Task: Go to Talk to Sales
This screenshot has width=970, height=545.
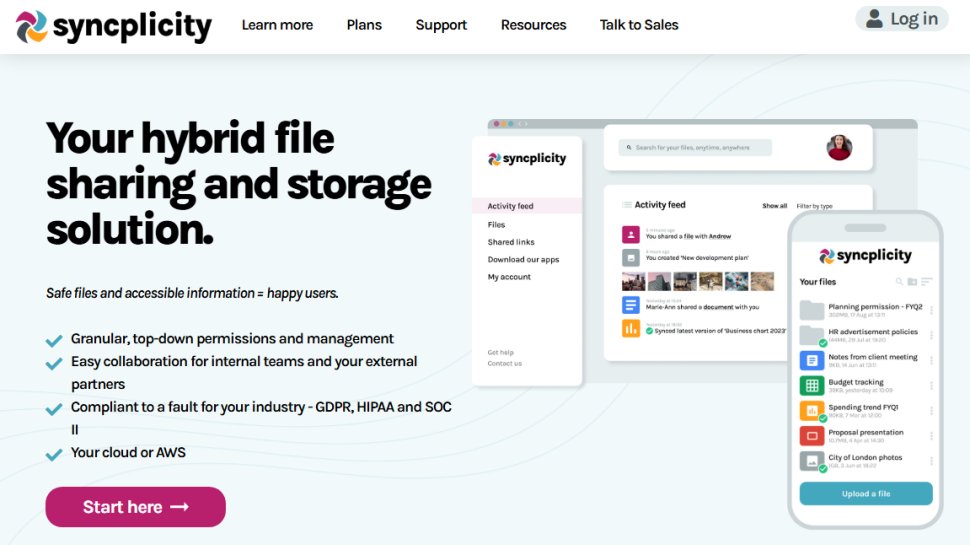Action: pos(639,25)
